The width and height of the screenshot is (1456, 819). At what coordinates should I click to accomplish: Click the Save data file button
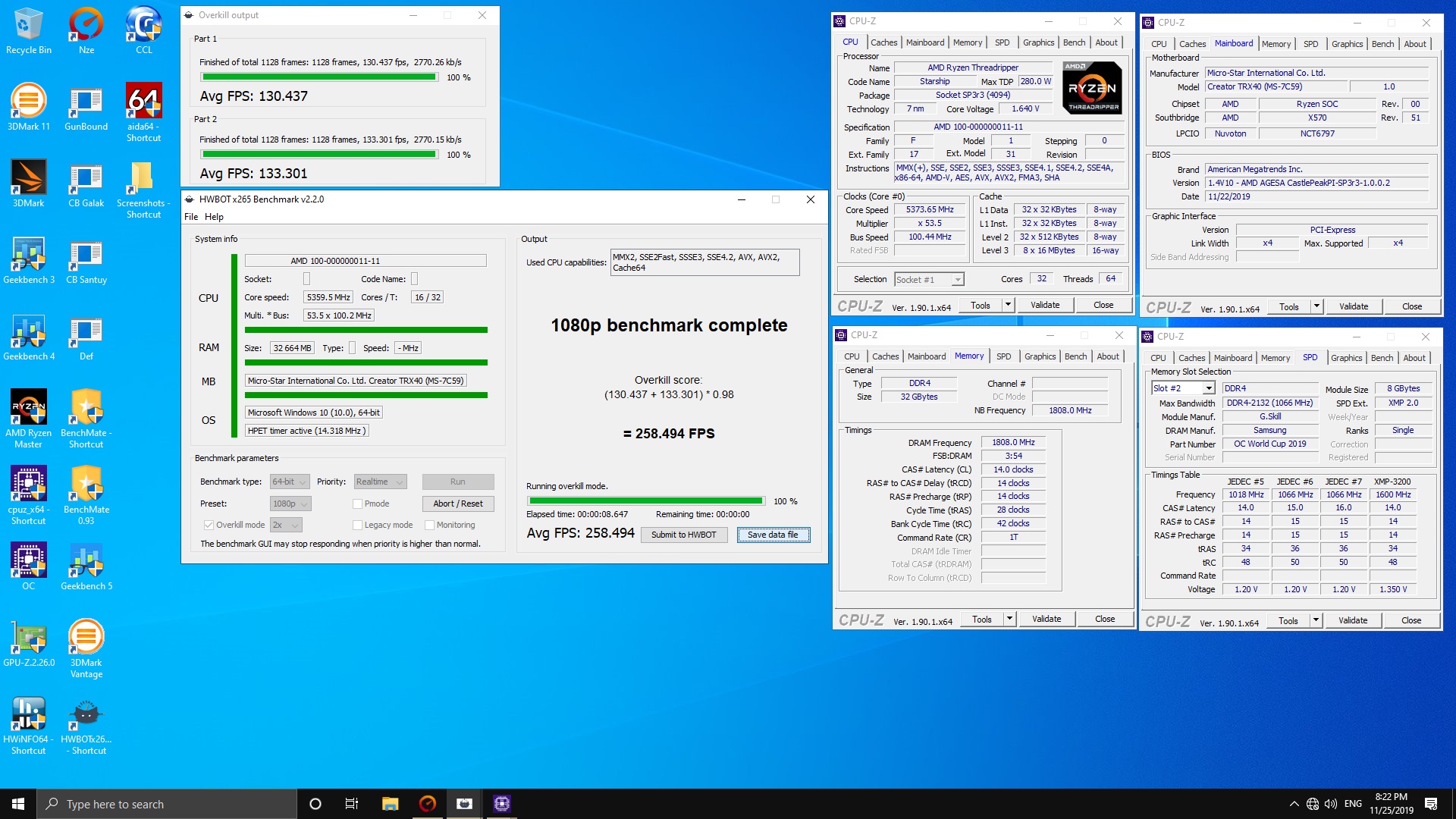(773, 535)
